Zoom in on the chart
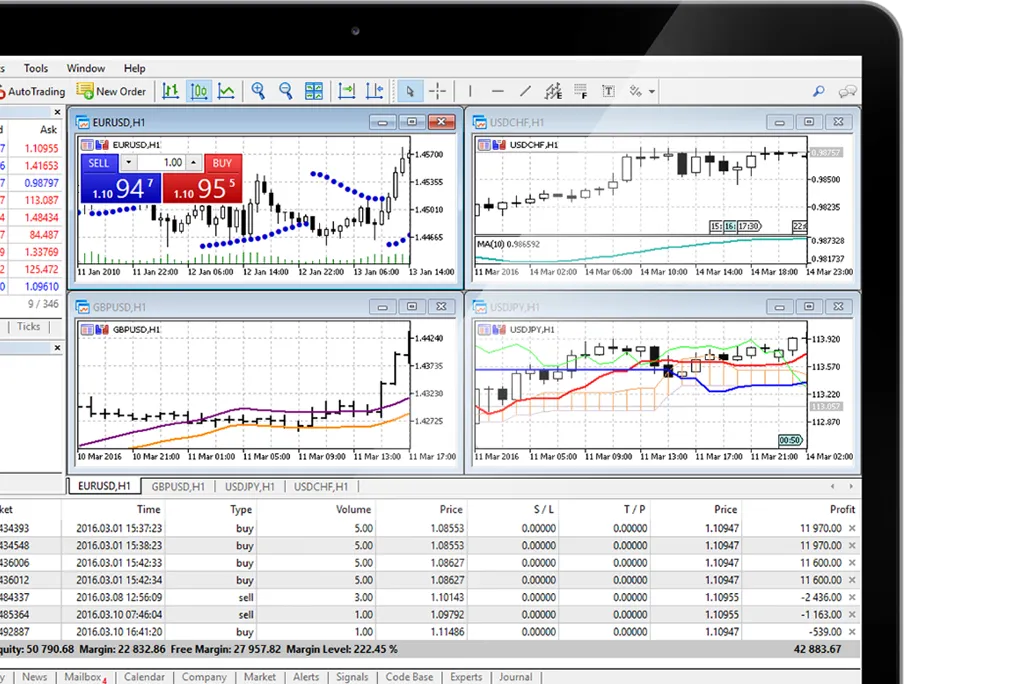Screen dimensions: 1026x684 258,92
